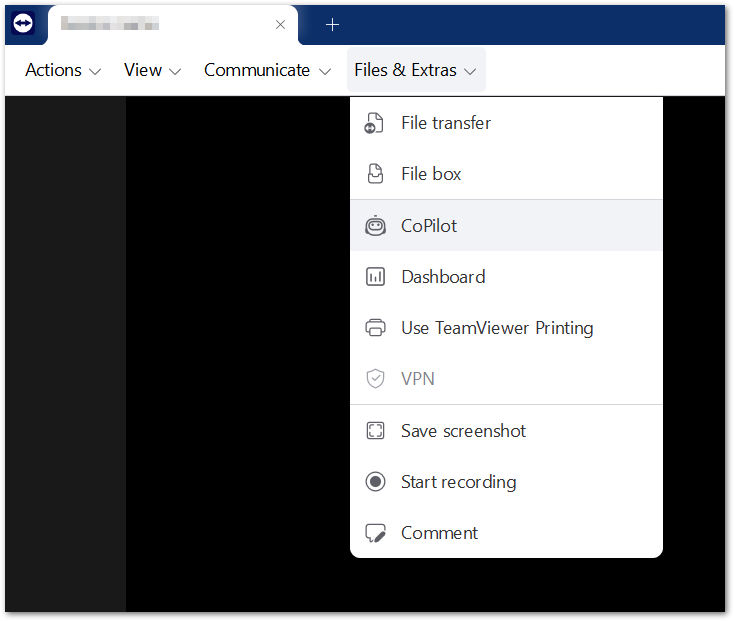The image size is (734, 621).
Task: Open Dashboard from the menu
Action: [506, 277]
